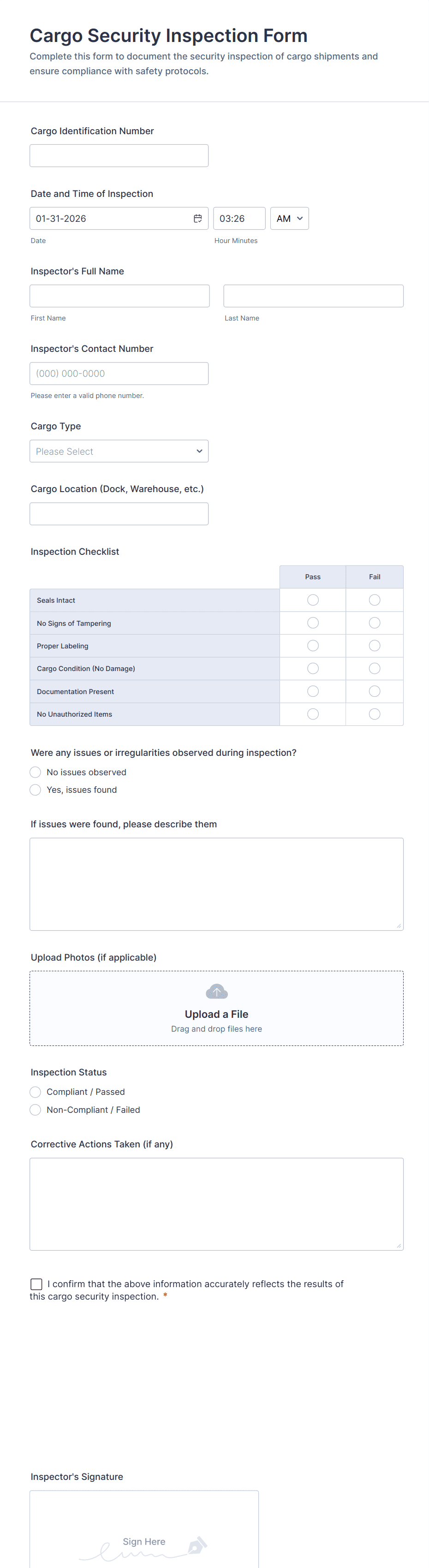Select the Pass radio for Seals Intact
429x1568 pixels.
312,600
